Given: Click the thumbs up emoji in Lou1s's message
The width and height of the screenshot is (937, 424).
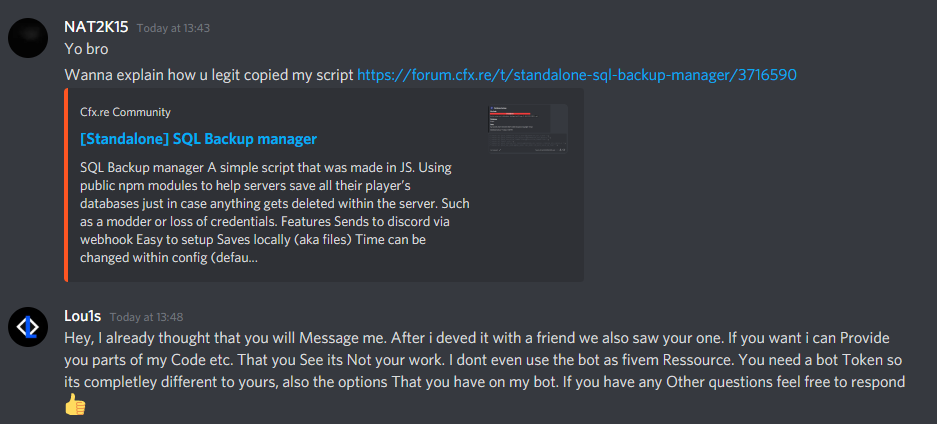Looking at the screenshot, I should pos(75,405).
